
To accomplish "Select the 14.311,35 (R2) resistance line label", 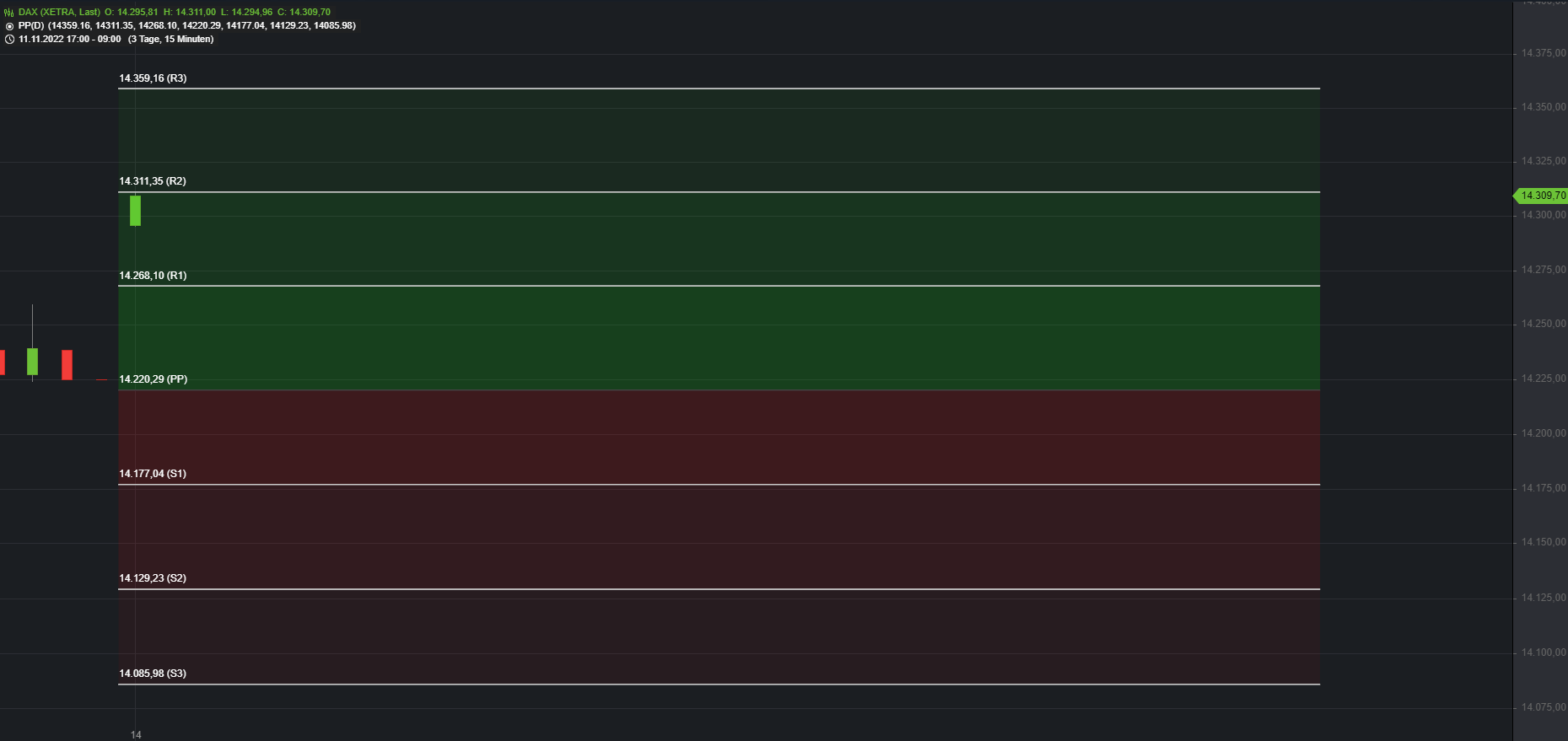I will tap(153, 181).
